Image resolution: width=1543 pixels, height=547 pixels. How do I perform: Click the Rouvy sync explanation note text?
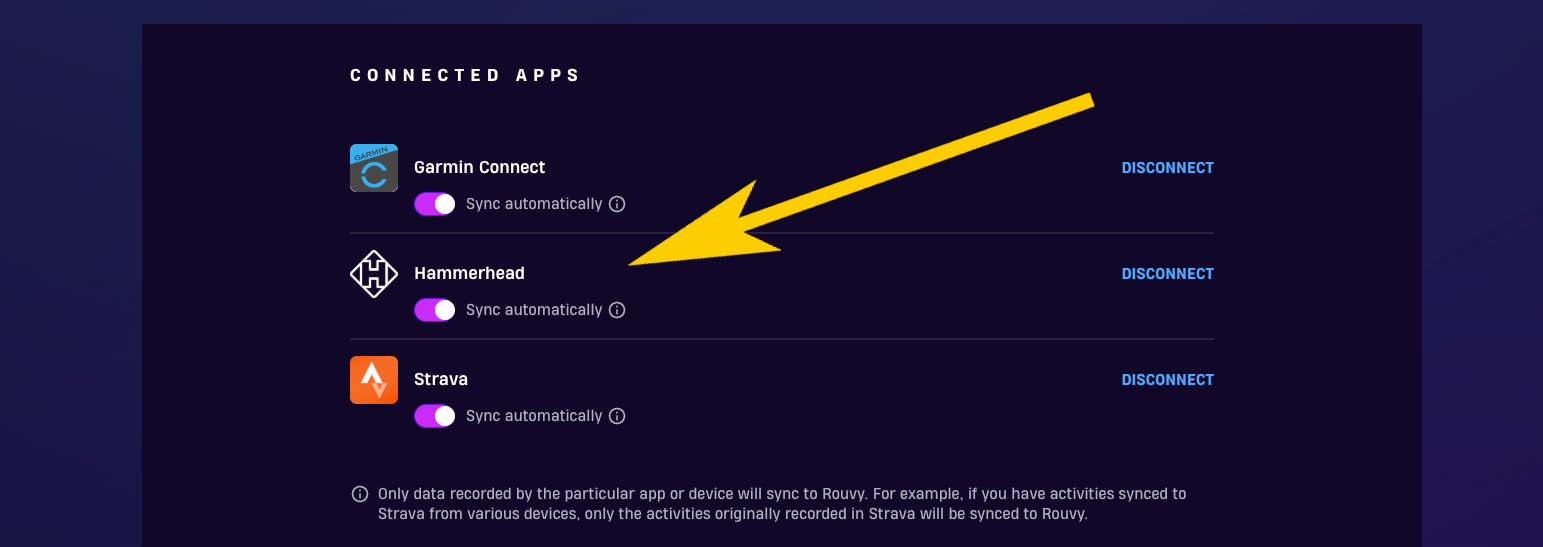coord(782,504)
